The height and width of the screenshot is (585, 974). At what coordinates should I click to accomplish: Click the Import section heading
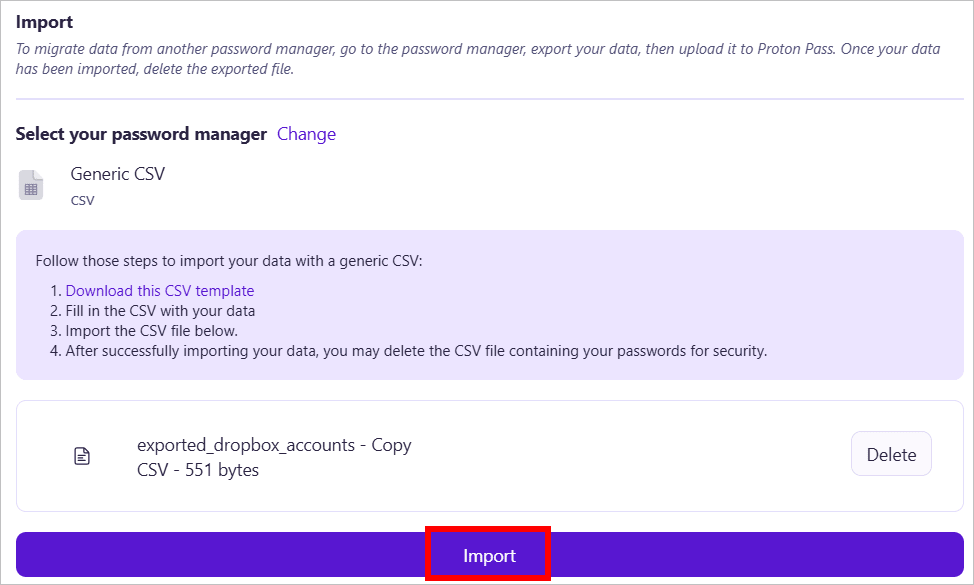click(45, 21)
